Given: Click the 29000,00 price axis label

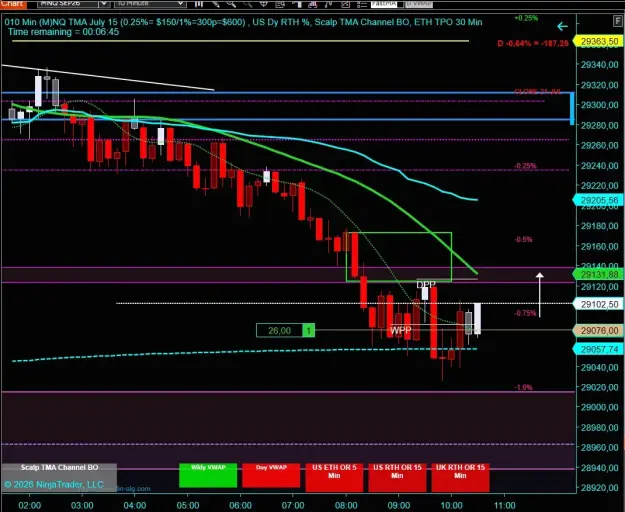Looking at the screenshot, I should coord(599,407).
